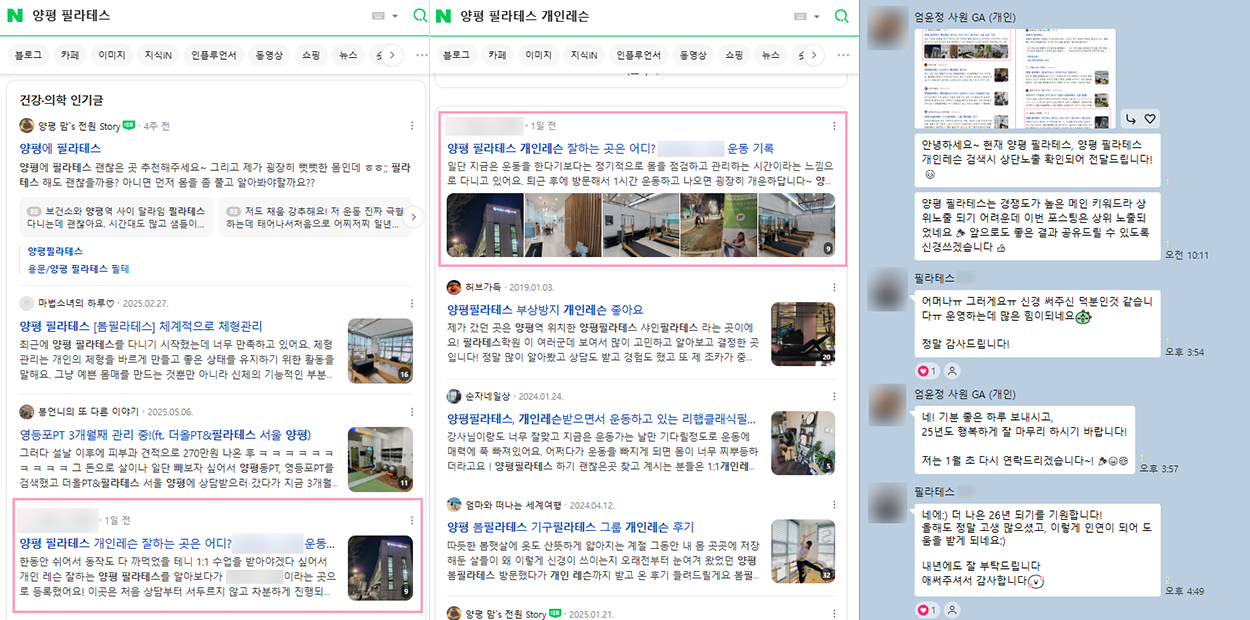Click 마법소녀의 하루 blog profile avatar
The height and width of the screenshot is (620, 1250).
tap(26, 302)
